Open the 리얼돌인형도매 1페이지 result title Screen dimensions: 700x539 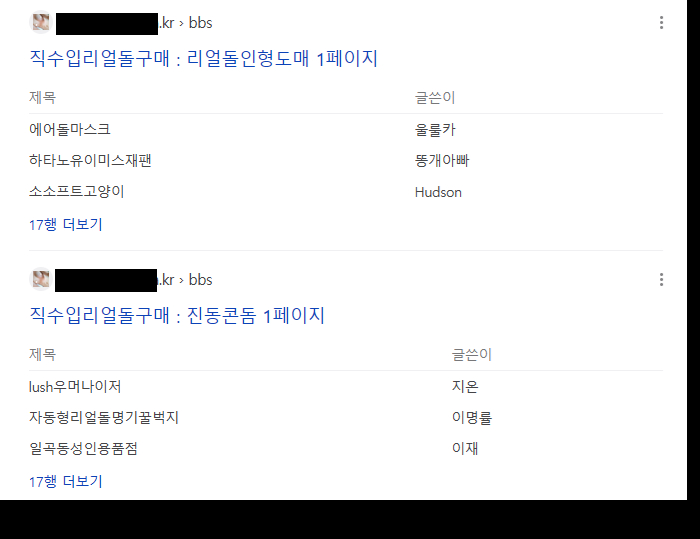pos(204,59)
